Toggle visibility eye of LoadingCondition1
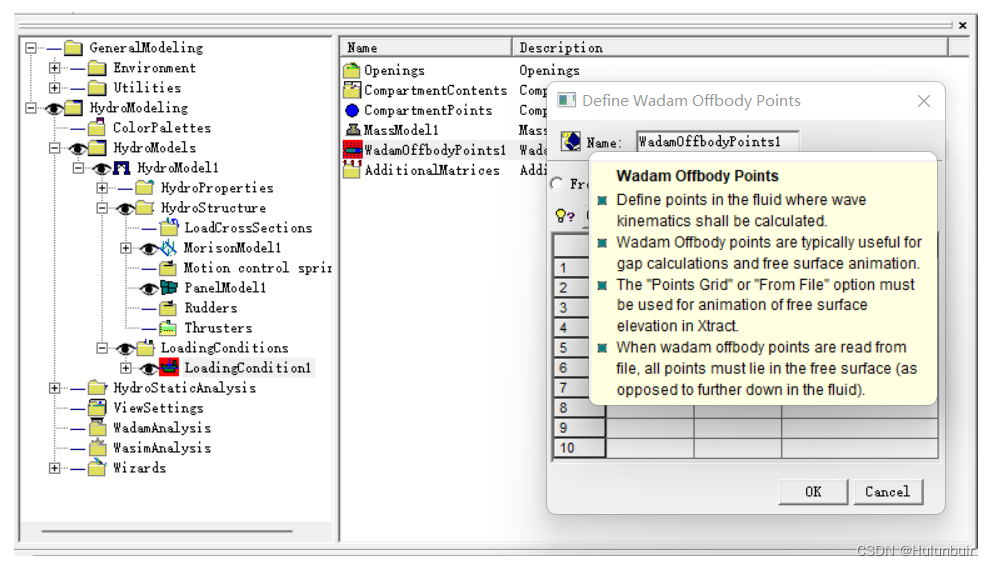 (x=149, y=368)
